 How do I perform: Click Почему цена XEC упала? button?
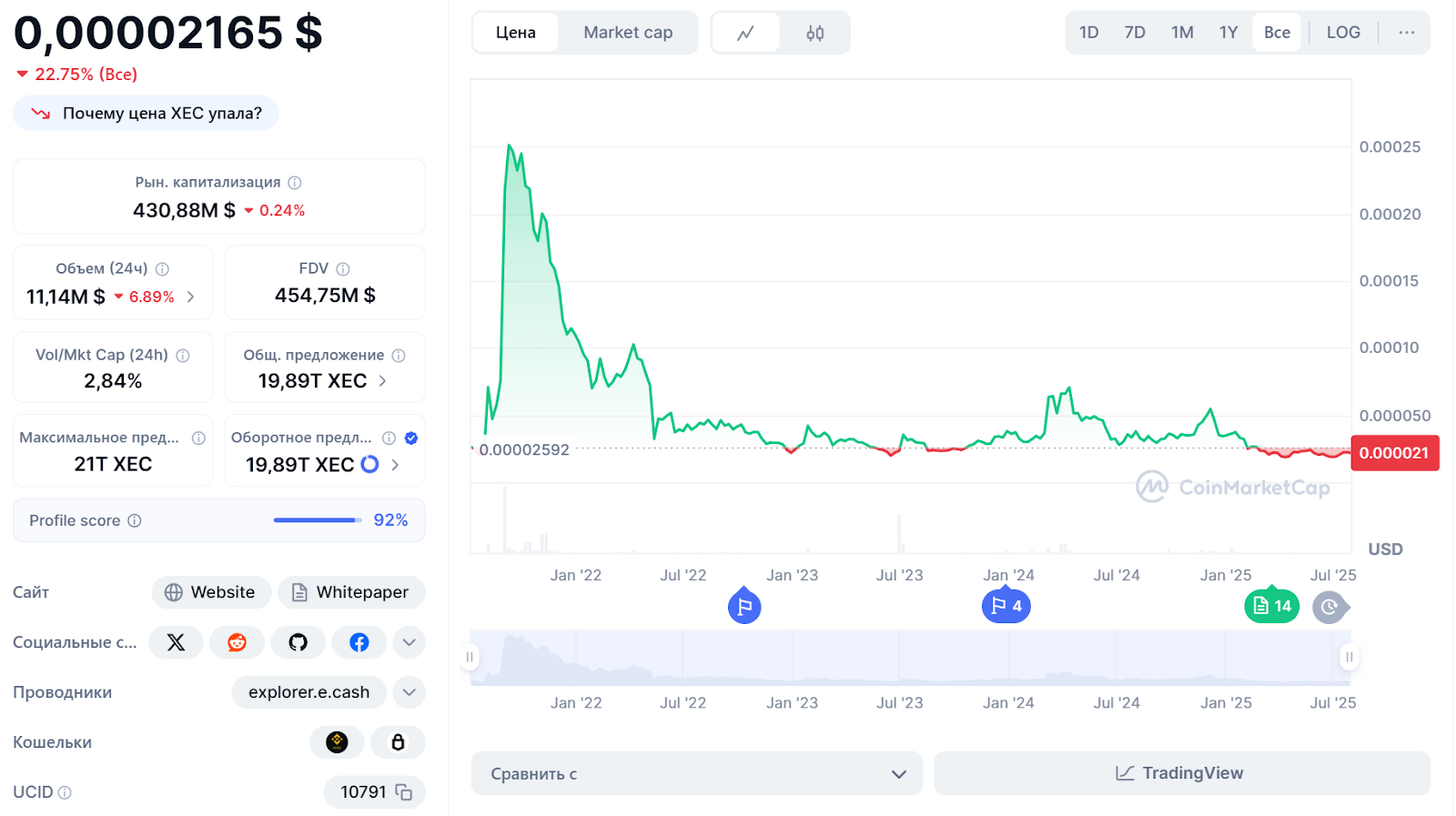coord(146,114)
